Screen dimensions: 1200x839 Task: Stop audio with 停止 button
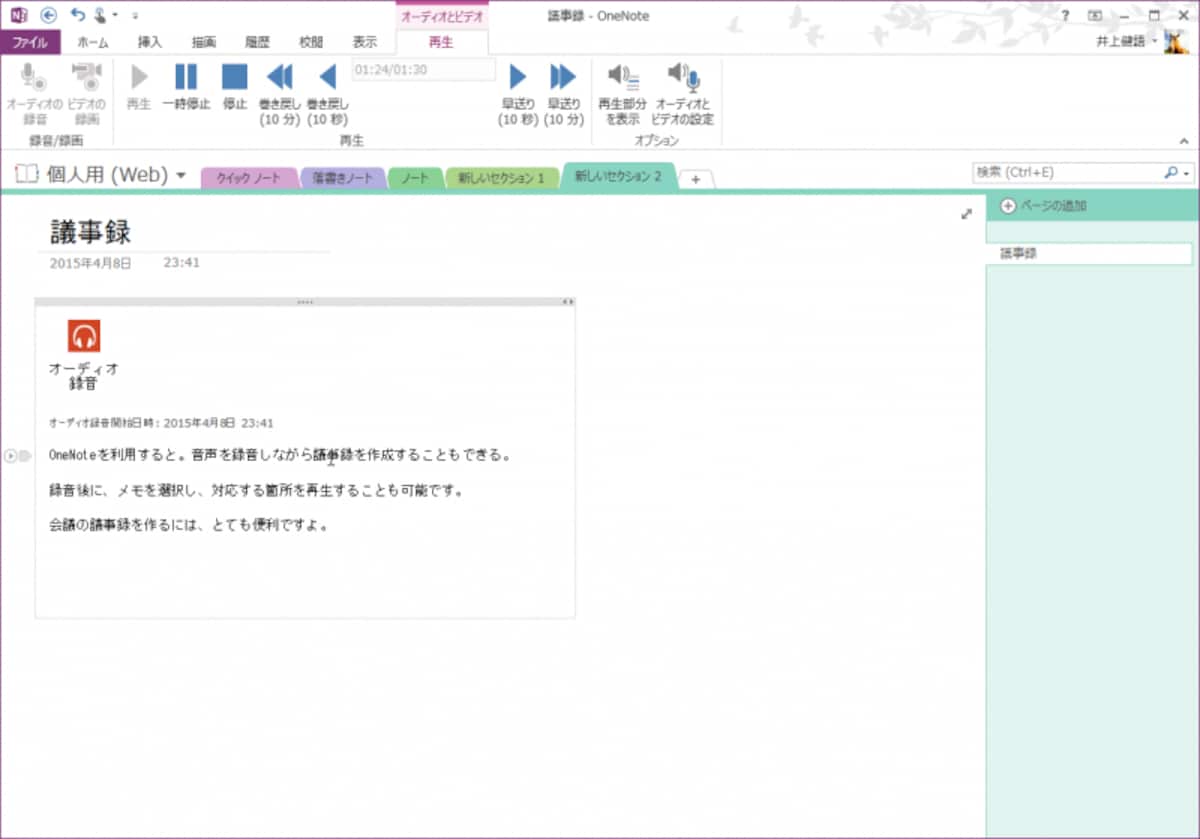234,88
